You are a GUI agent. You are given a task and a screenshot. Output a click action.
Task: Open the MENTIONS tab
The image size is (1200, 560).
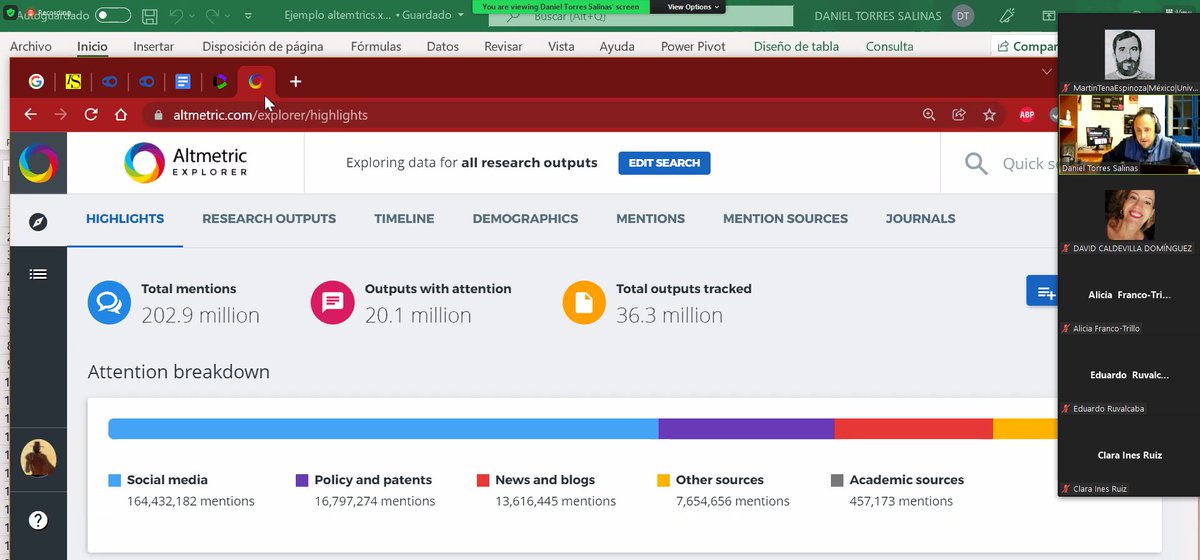tap(650, 218)
